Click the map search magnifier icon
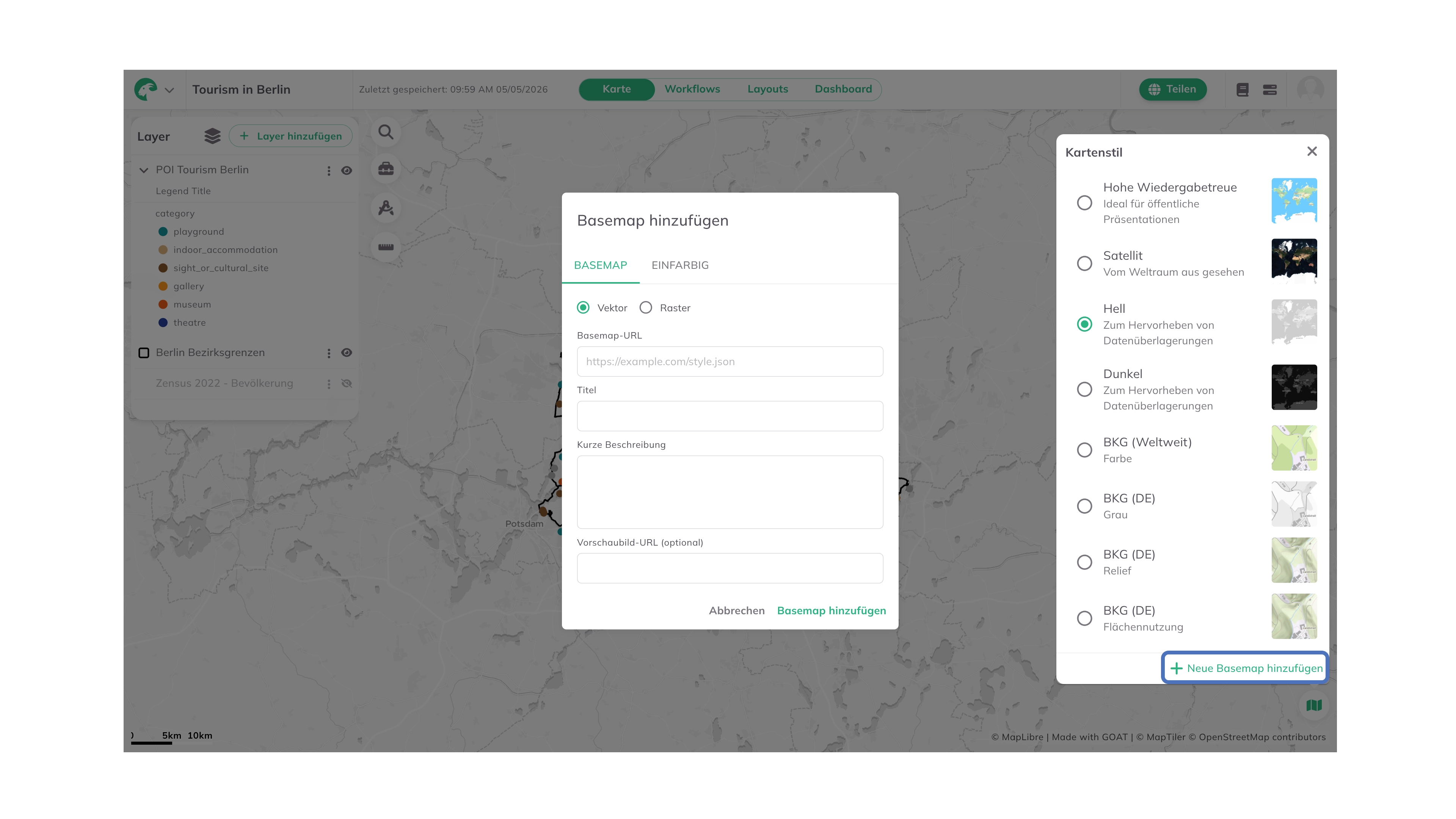 pyautogui.click(x=386, y=132)
